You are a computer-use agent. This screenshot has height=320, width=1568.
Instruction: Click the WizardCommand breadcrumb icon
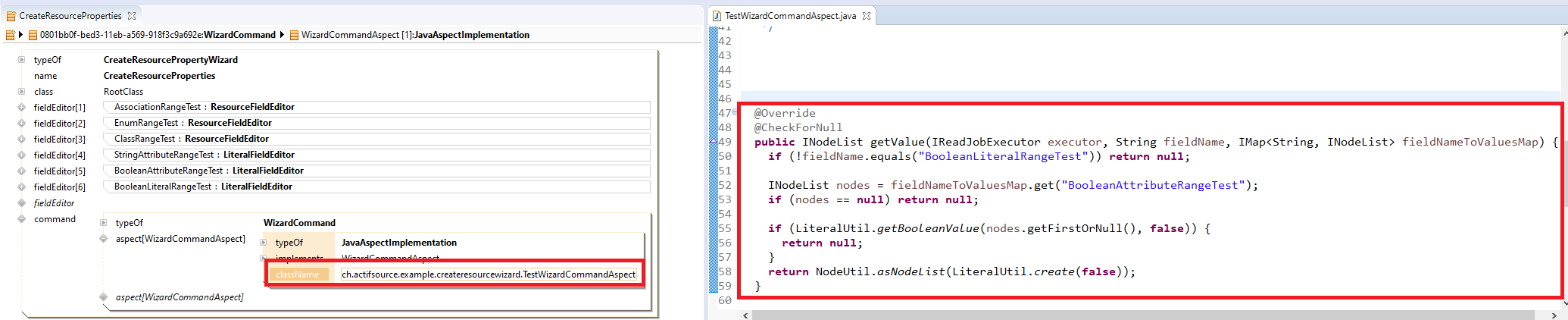tap(33, 35)
